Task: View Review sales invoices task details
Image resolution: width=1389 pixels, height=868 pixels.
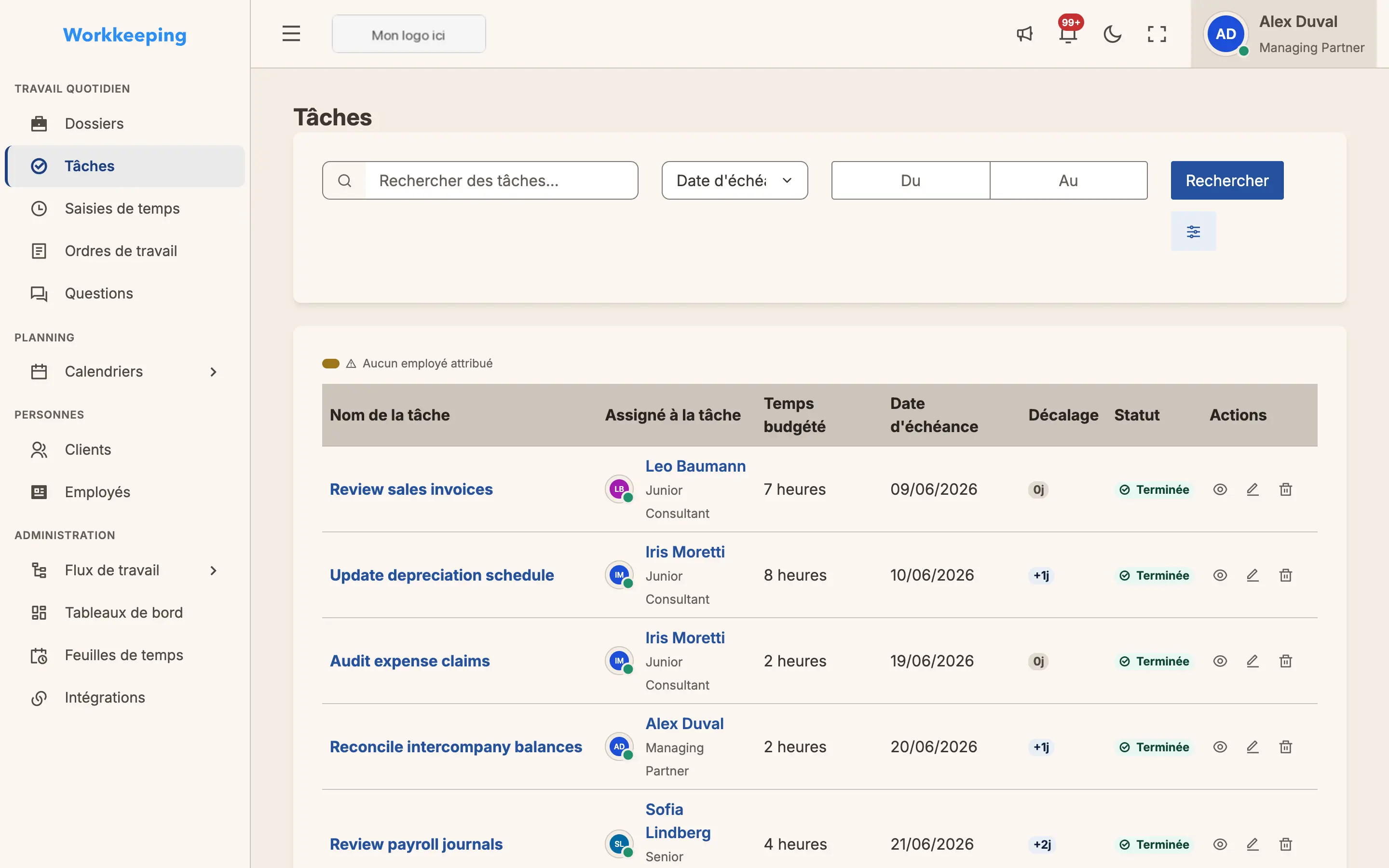Action: point(1220,489)
